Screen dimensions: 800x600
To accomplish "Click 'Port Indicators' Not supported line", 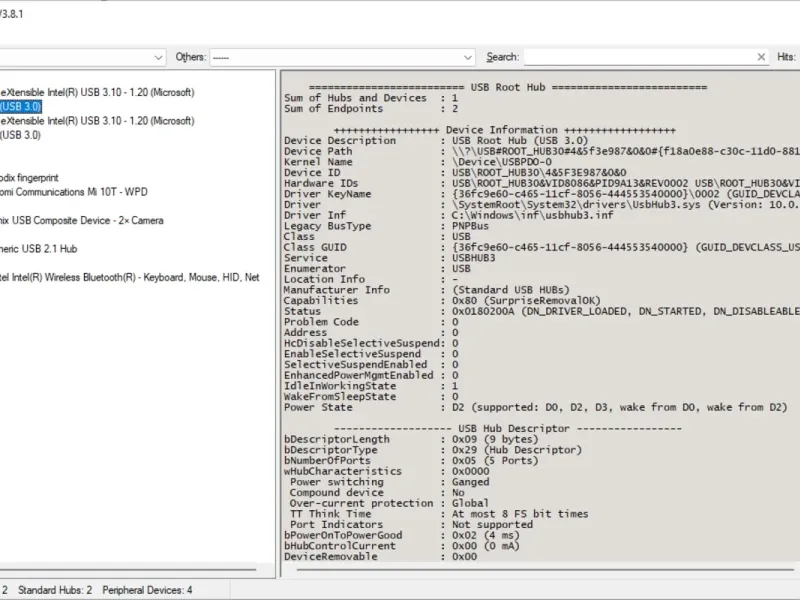I will 411,525.
